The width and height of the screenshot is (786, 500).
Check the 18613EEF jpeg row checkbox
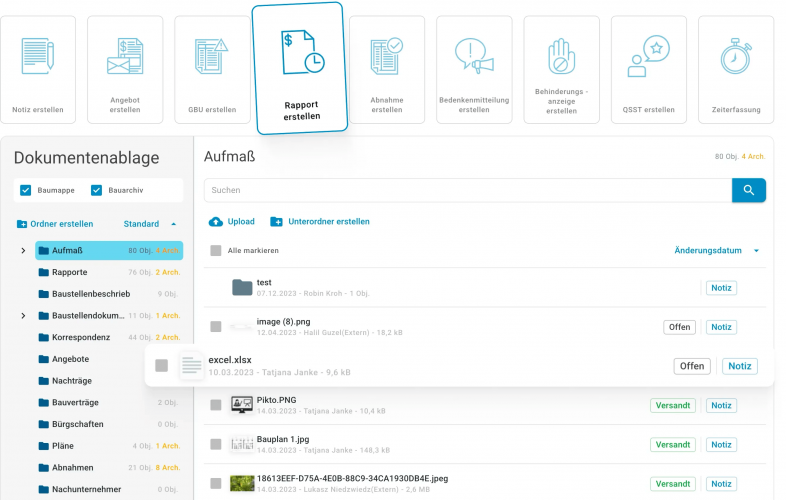[216, 483]
